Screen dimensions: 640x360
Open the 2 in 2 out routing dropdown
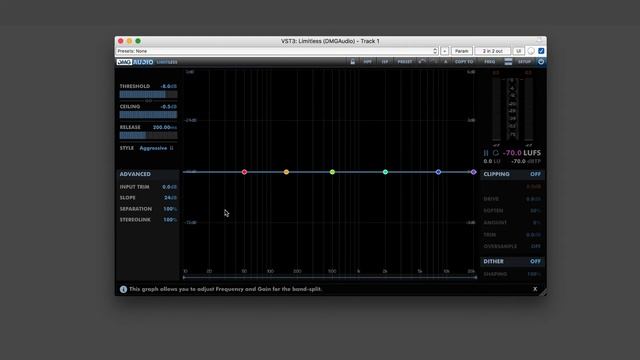[493, 51]
